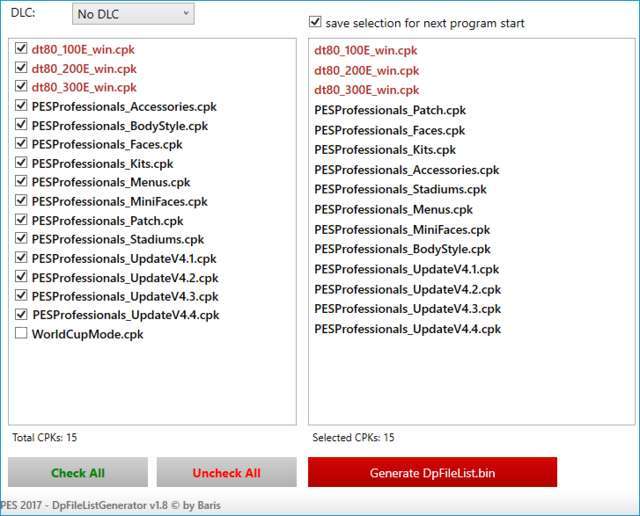The height and width of the screenshot is (516, 640).
Task: Select dt80_300E_win.cpk in the selected list
Action: 367,90
